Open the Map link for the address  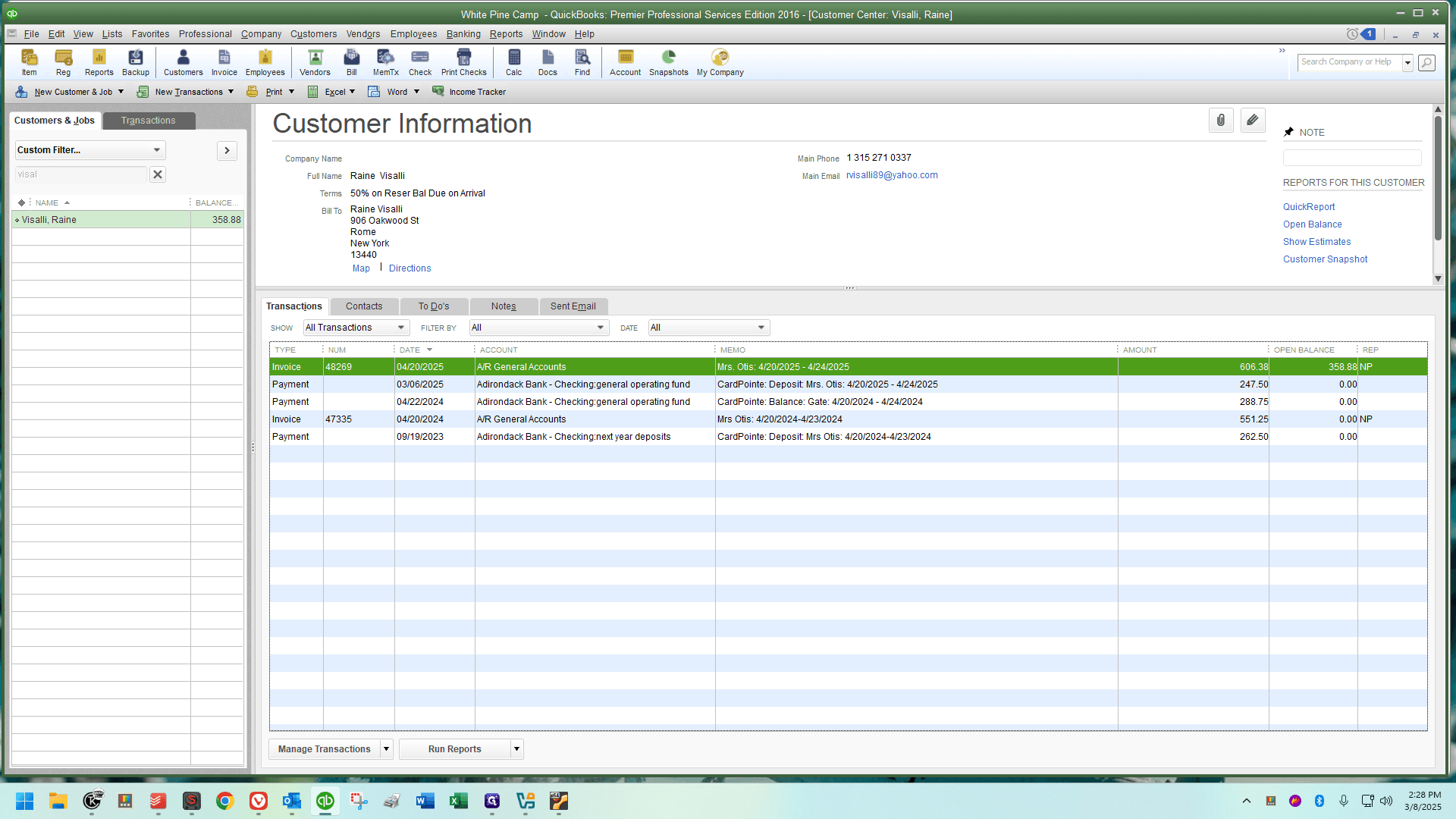(361, 268)
